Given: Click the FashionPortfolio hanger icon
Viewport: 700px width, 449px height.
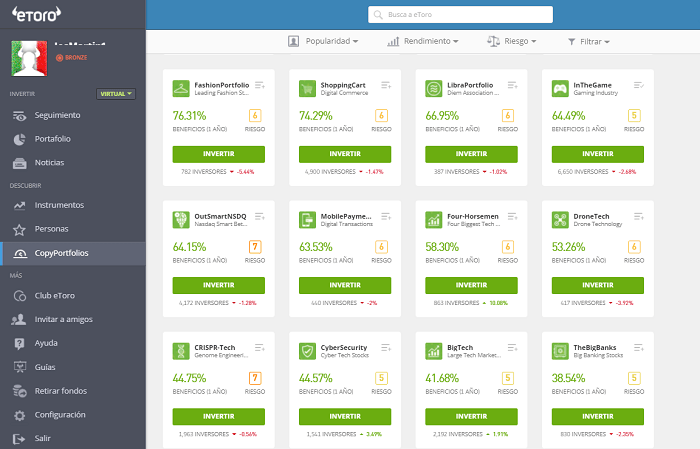Looking at the screenshot, I should pos(181,88).
